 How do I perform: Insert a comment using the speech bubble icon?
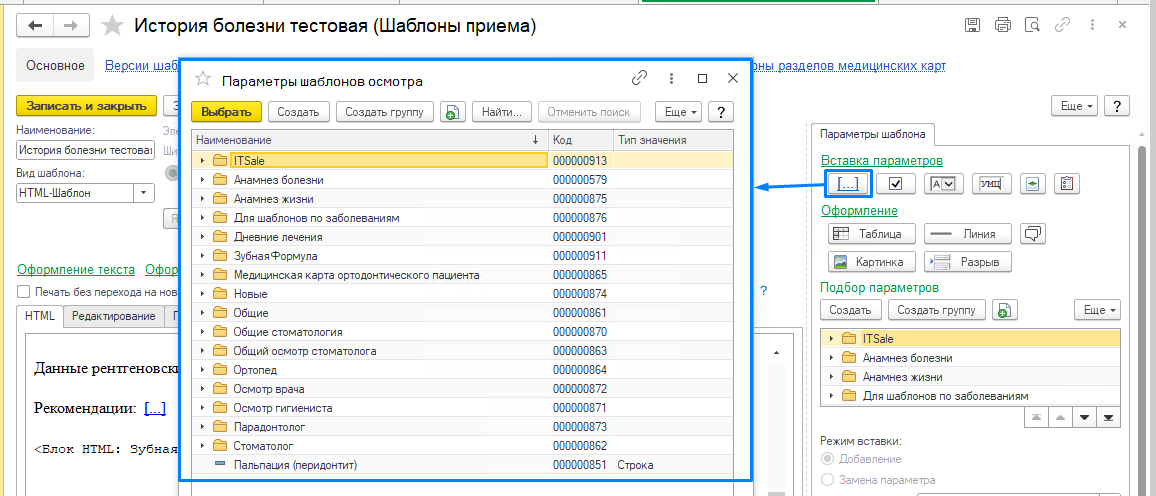click(x=1033, y=234)
